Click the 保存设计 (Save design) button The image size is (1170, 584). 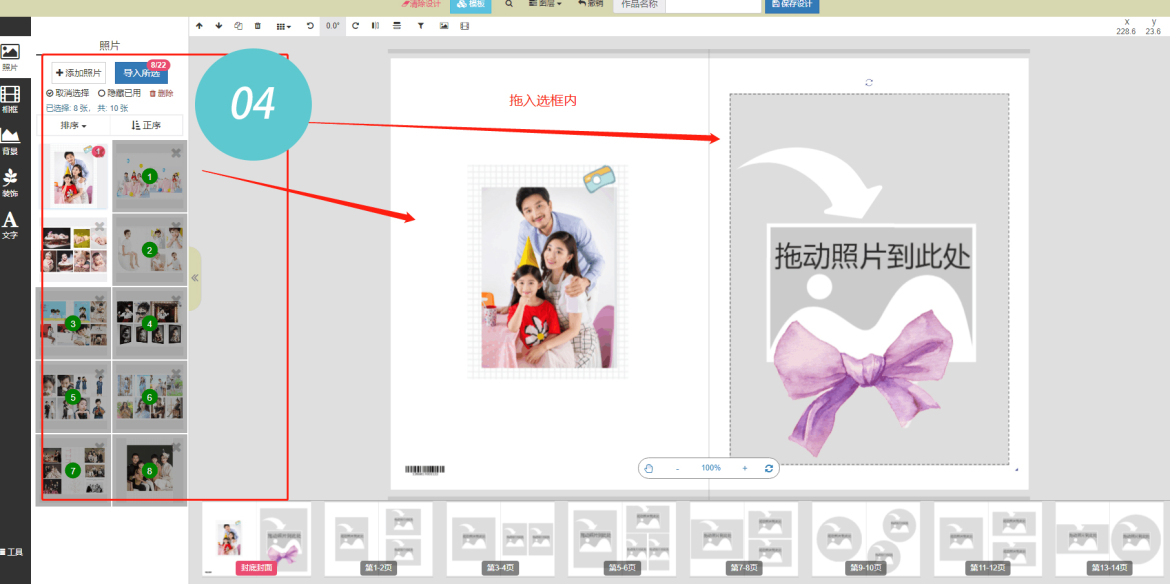[792, 5]
